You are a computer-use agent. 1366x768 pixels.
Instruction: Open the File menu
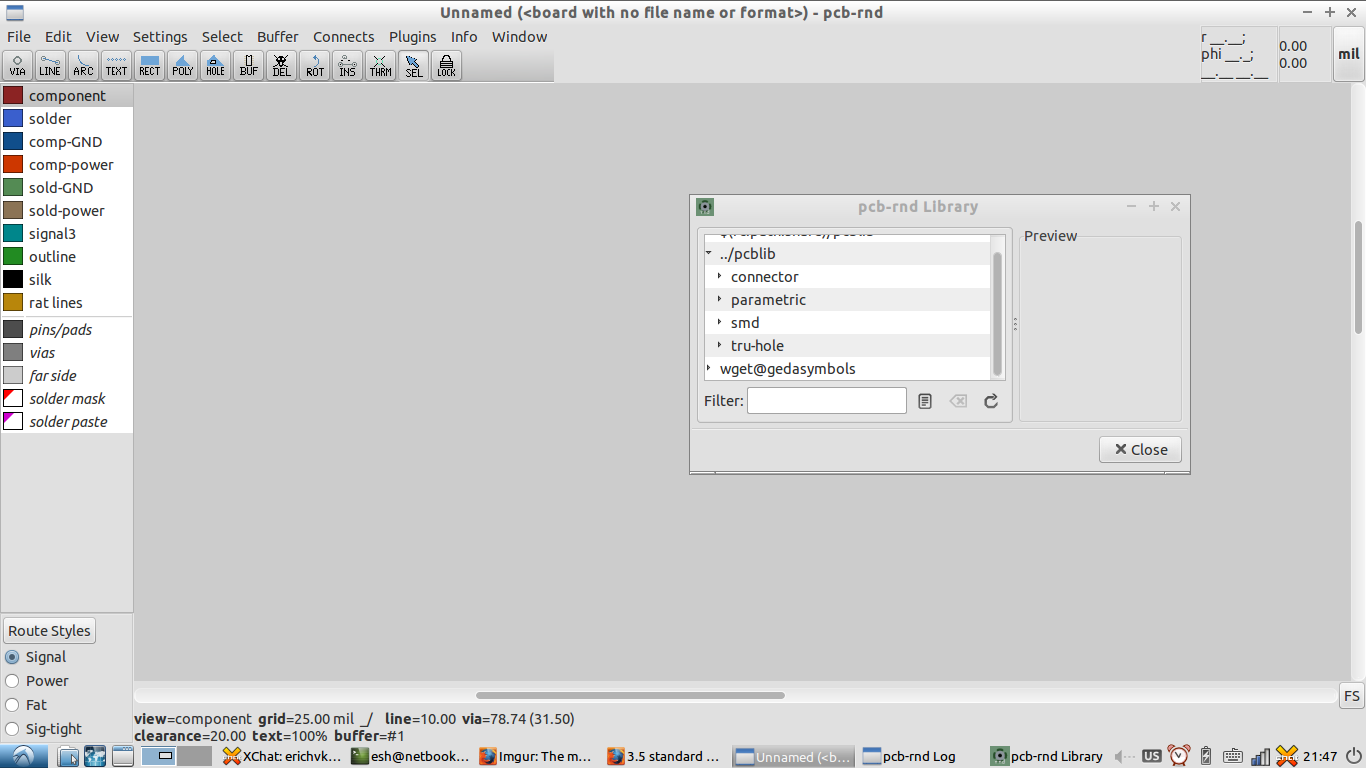pos(19,37)
